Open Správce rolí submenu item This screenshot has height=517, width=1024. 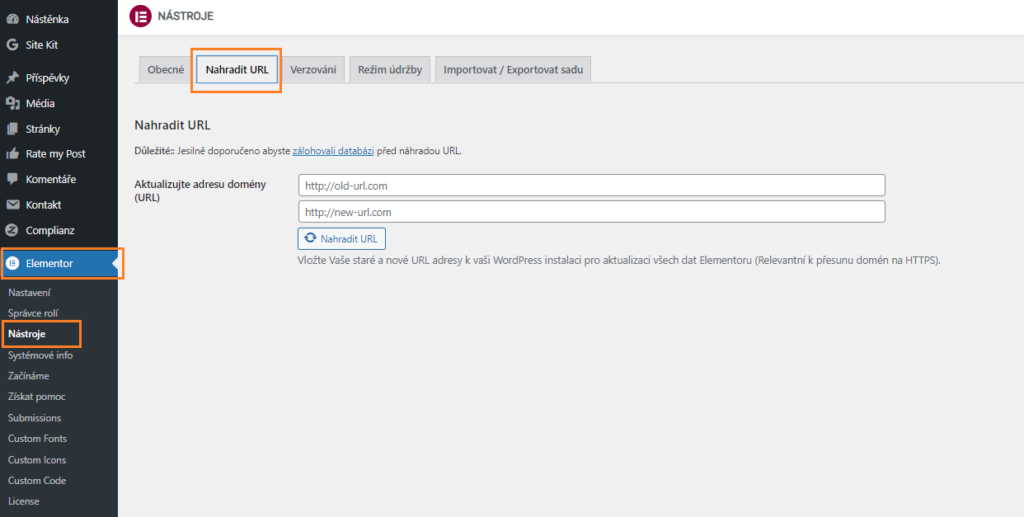(33, 313)
